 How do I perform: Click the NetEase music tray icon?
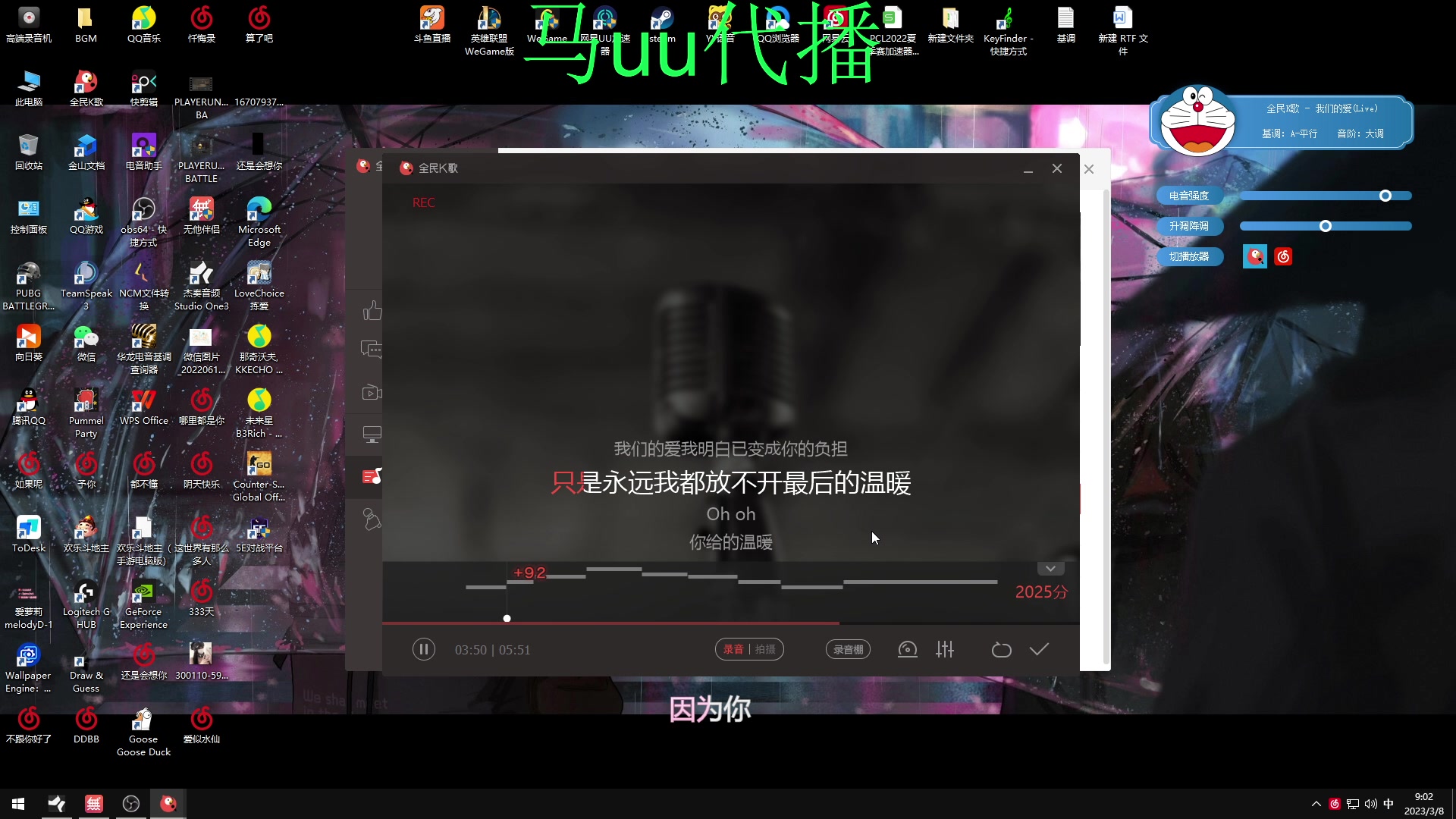[1335, 804]
